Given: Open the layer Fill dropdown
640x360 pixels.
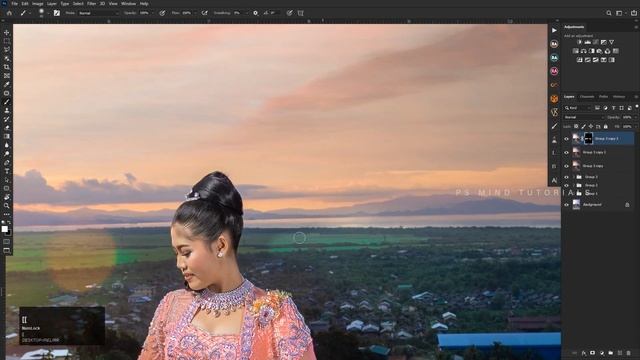Looking at the screenshot, I should point(636,127).
